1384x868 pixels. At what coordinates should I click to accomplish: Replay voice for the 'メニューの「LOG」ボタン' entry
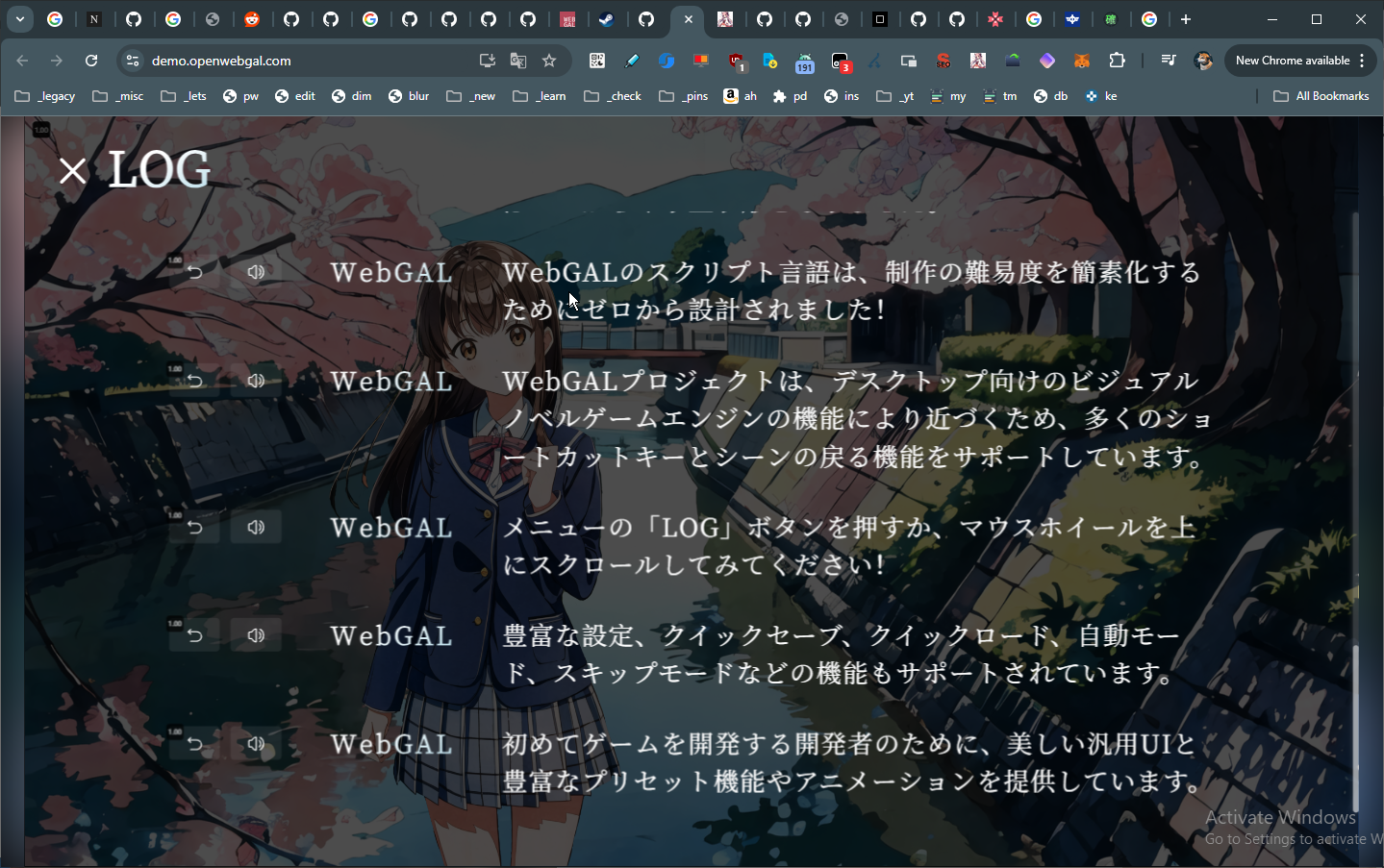coord(256,527)
